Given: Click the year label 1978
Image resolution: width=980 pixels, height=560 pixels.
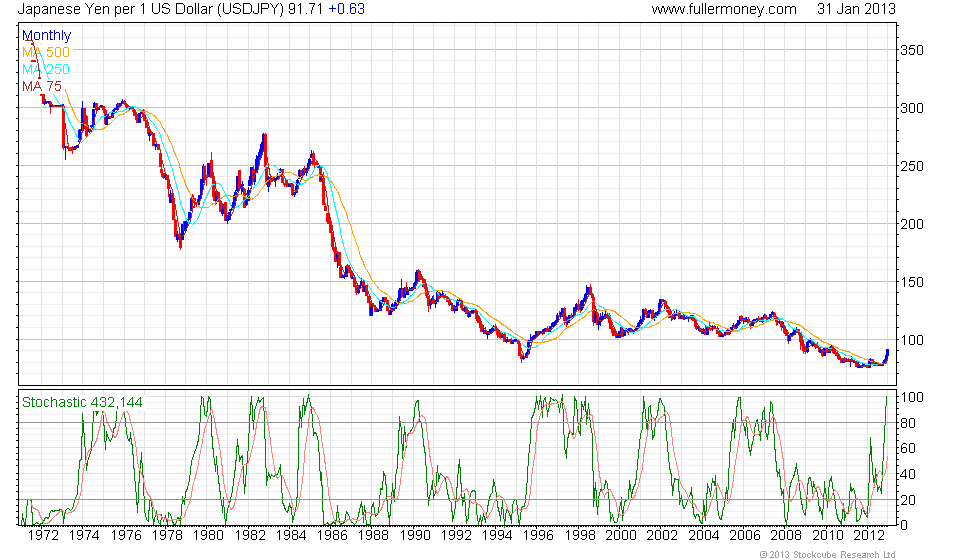Looking at the screenshot, I should pos(167,536).
